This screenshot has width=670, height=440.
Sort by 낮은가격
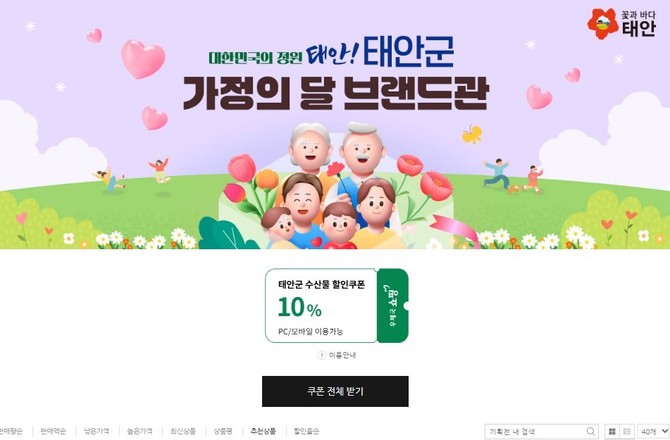click(96, 431)
